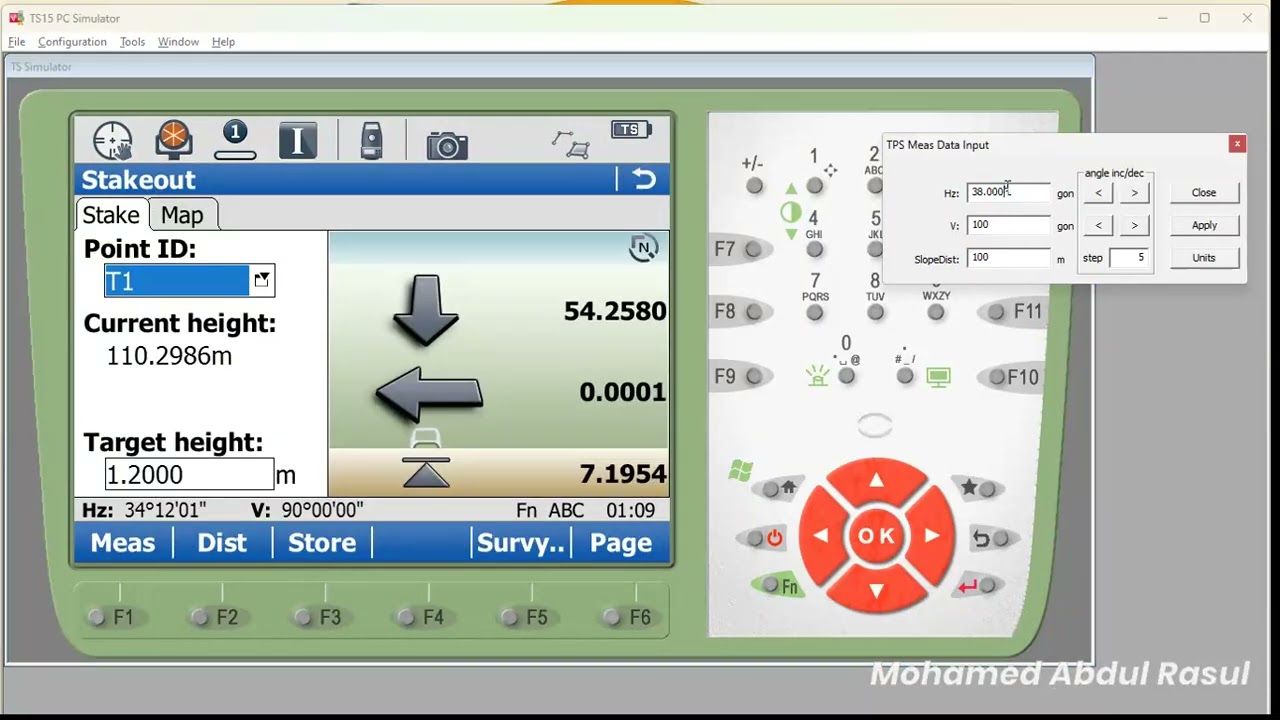Click the Meas softkey
Image resolution: width=1280 pixels, height=720 pixels.
coord(123,543)
